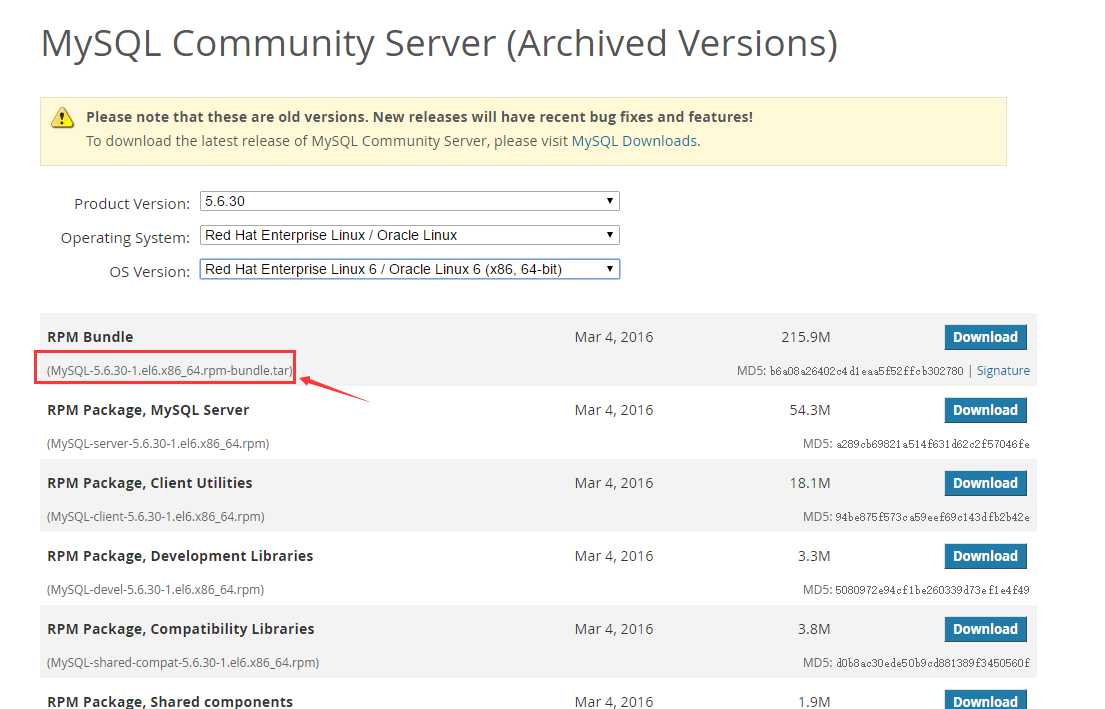Click the RPM Package, MySQL Server title

148,410
